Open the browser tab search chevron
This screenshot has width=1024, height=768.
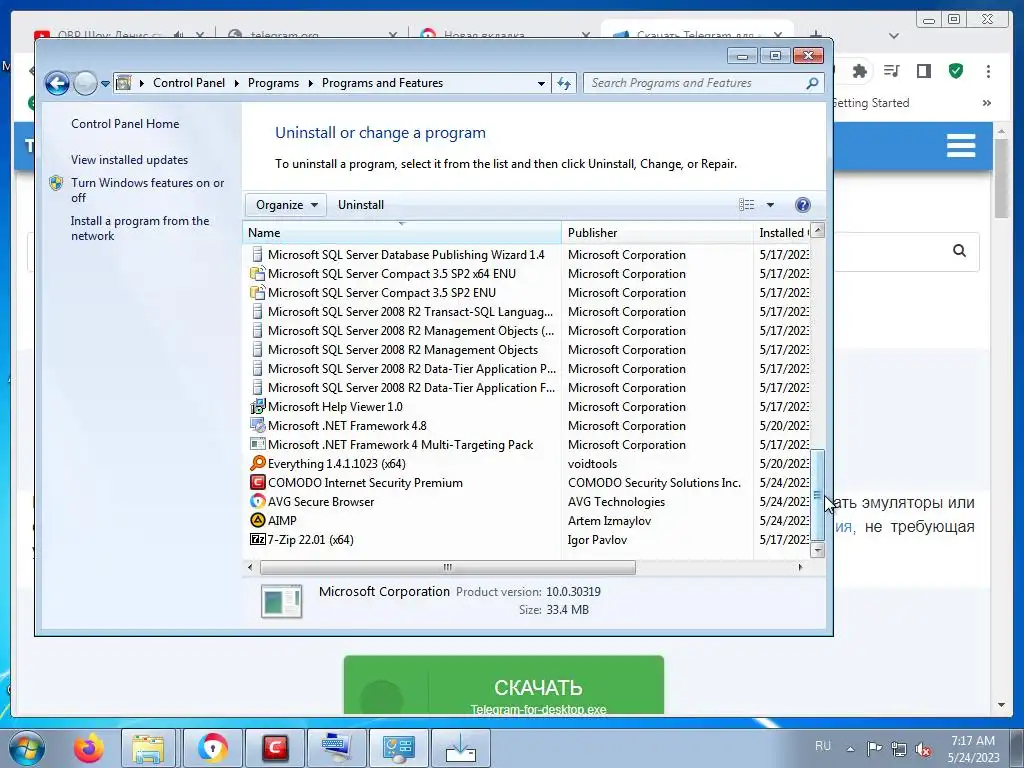click(893, 36)
